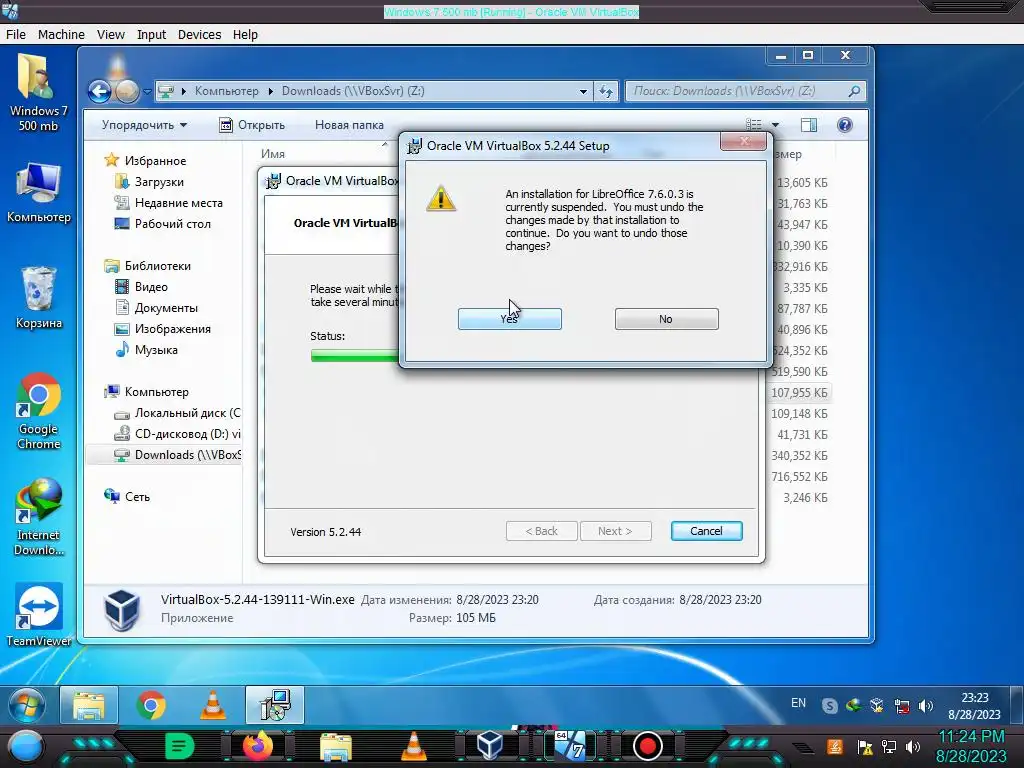Open Компьютер desktop icon
This screenshot has height=768, width=1024.
[38, 193]
